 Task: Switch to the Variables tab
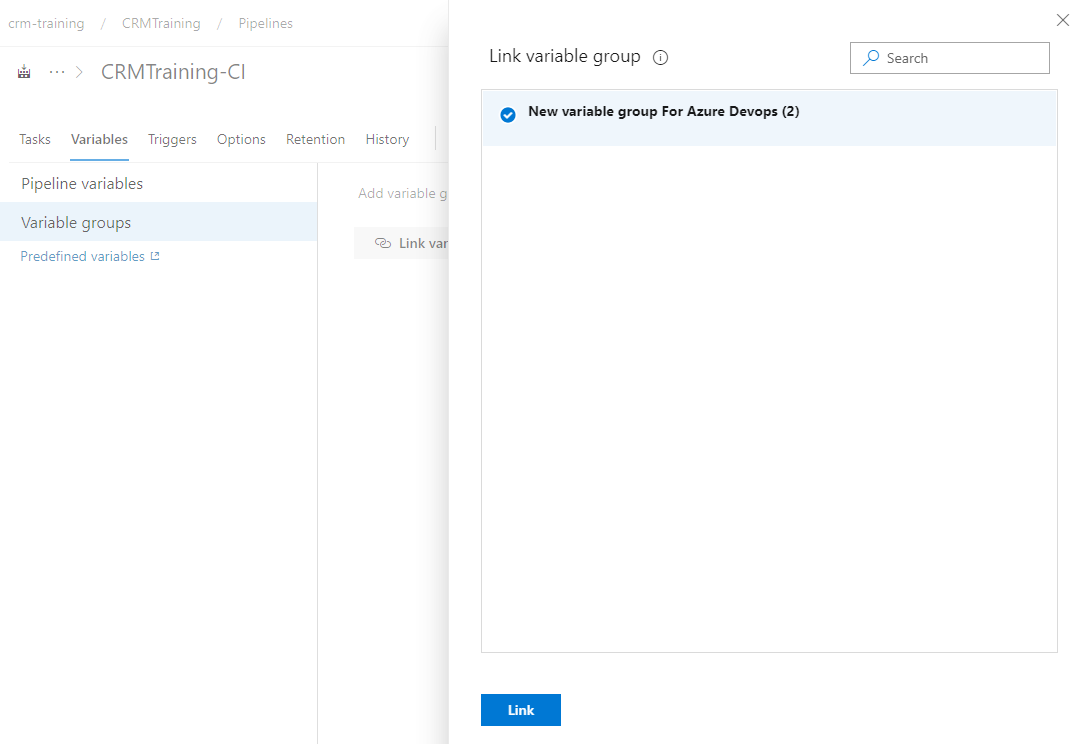99,140
